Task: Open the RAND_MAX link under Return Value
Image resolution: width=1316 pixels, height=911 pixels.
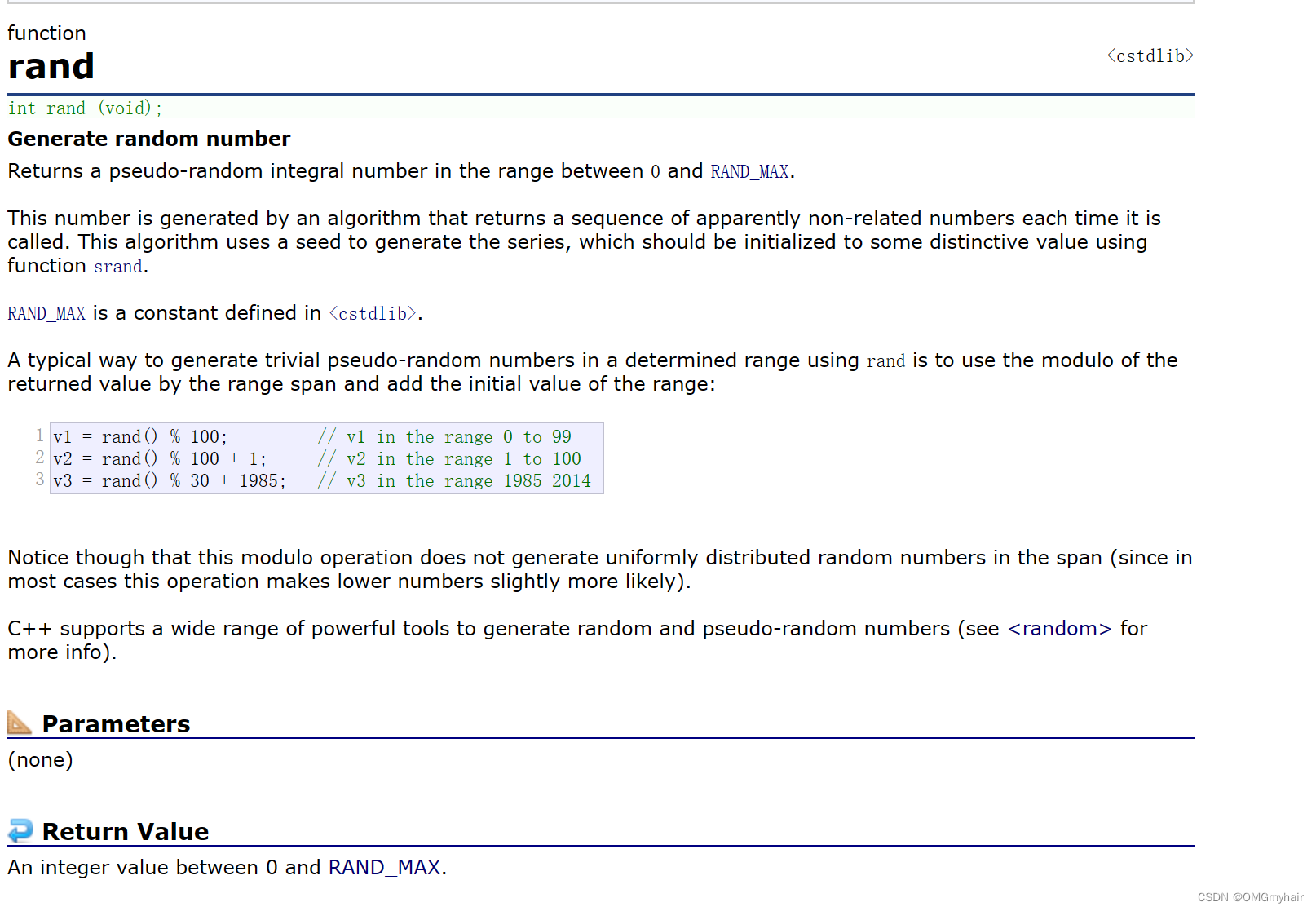Action: click(385, 868)
